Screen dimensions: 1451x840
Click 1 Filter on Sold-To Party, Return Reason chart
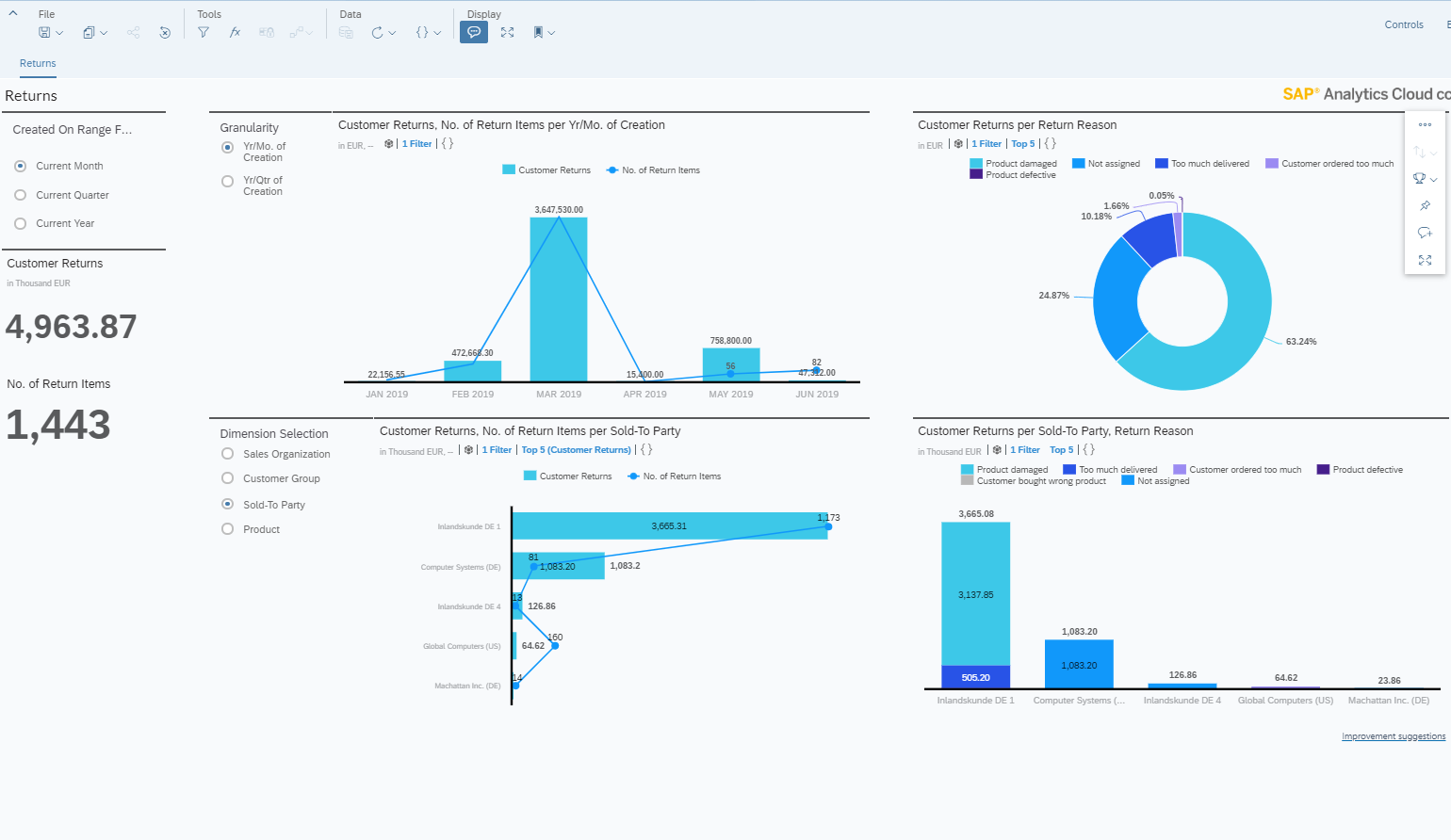[x=1025, y=450]
